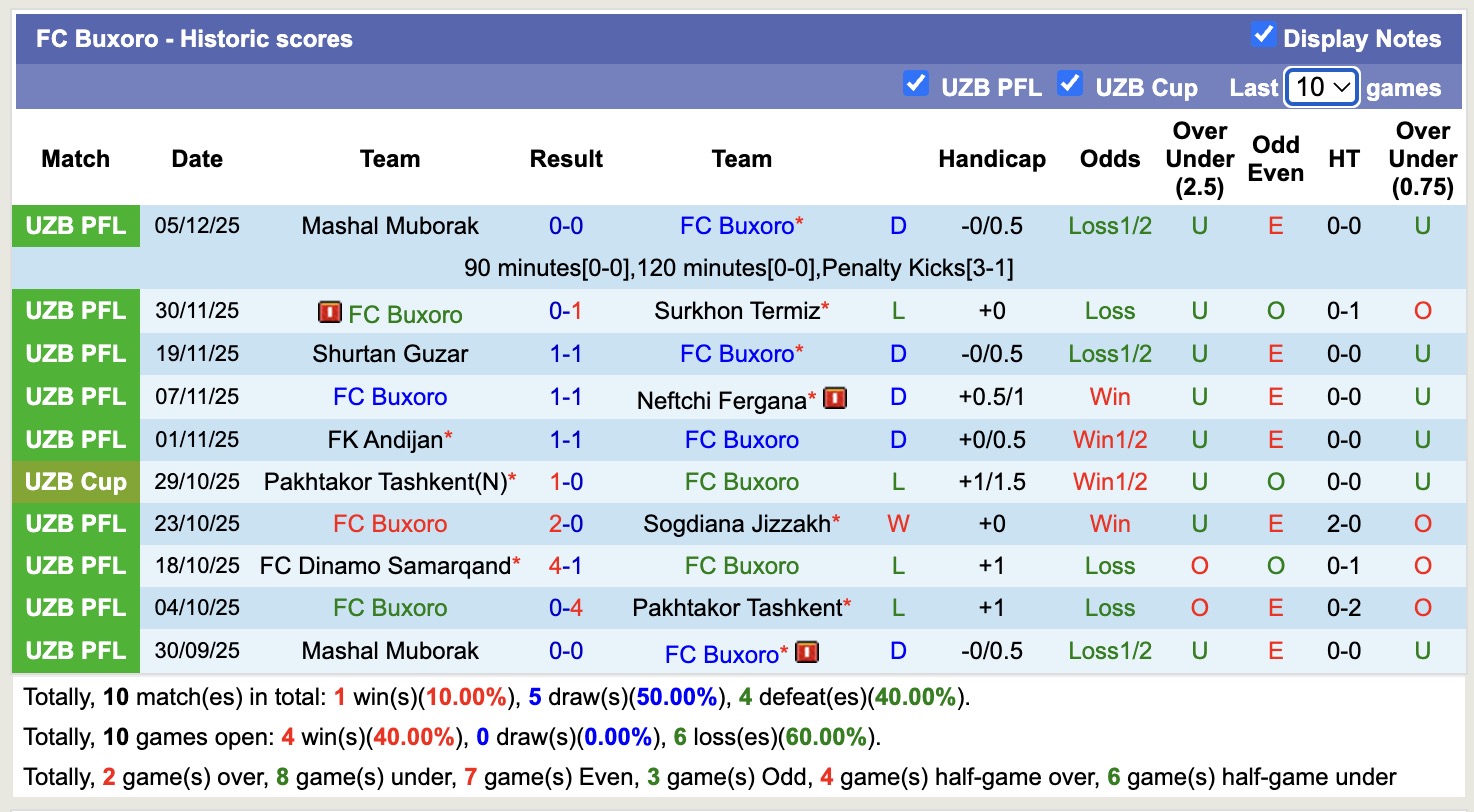1474x812 pixels.
Task: Open the Last 10 games dropdown
Action: (1321, 87)
